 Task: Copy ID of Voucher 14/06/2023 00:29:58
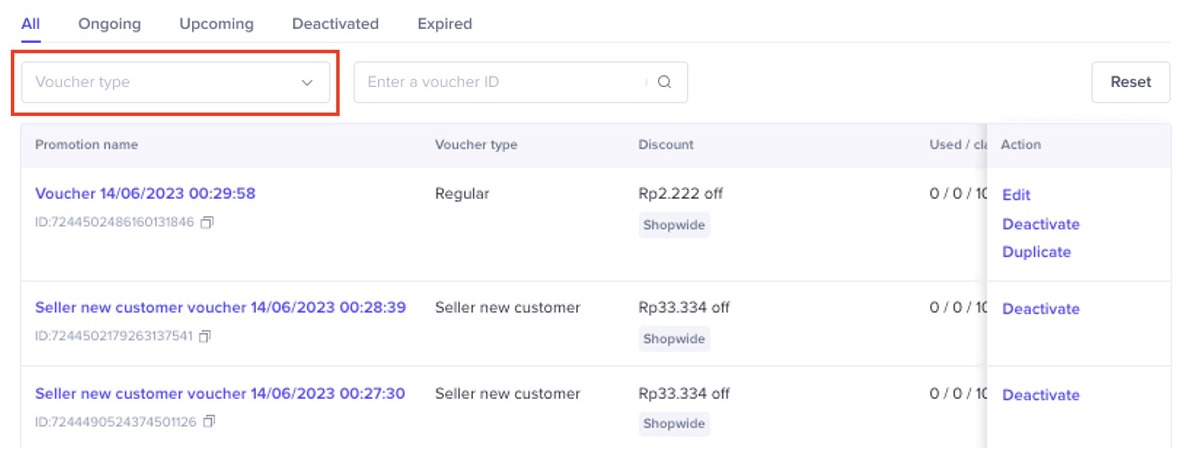pos(207,223)
